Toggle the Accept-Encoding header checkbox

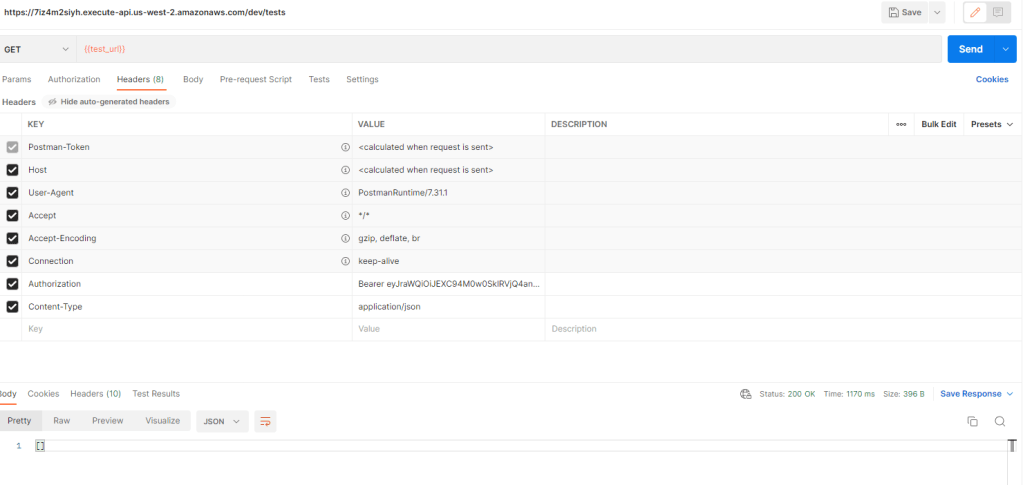click(13, 239)
